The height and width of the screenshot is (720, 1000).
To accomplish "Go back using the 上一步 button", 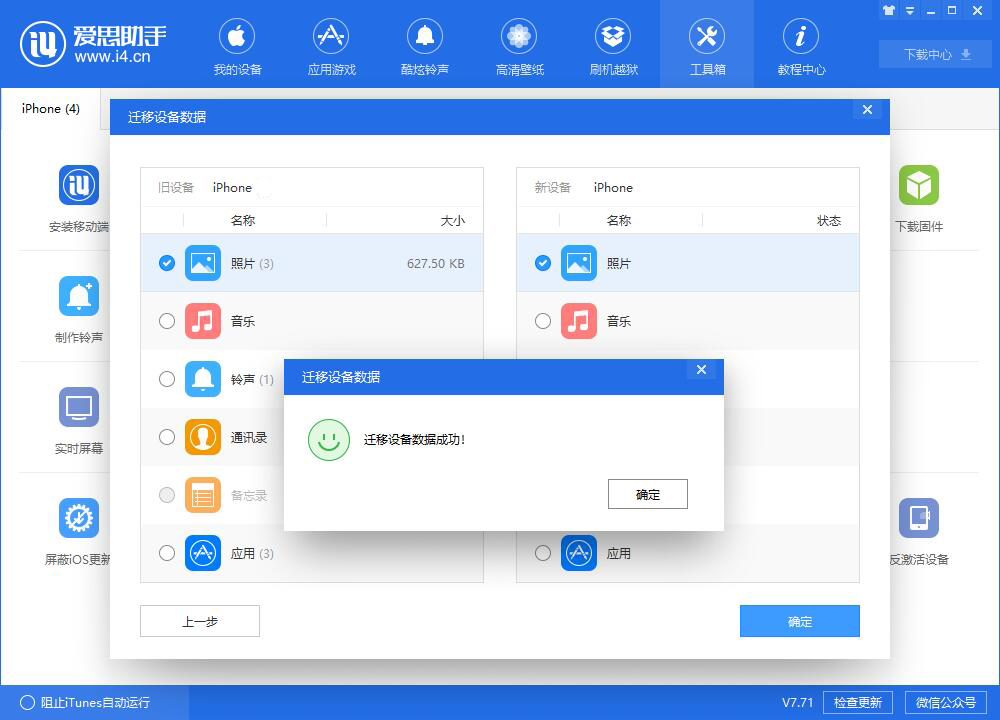I will (x=199, y=620).
